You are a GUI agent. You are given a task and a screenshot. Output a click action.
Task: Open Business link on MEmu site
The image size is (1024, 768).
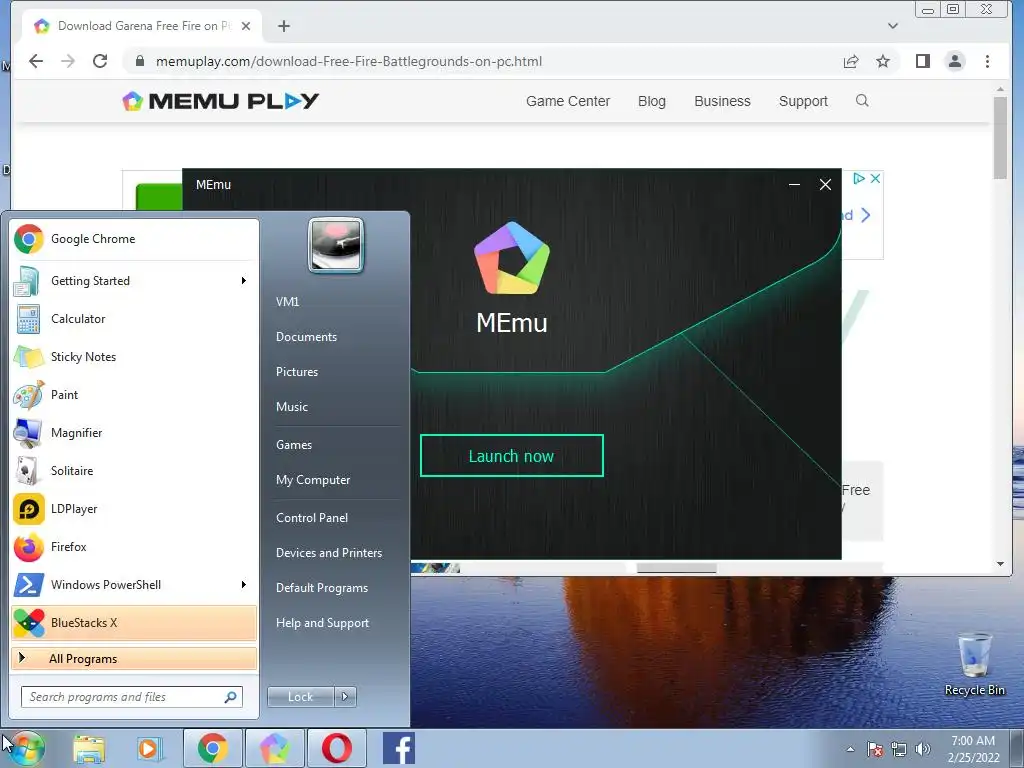pos(722,101)
